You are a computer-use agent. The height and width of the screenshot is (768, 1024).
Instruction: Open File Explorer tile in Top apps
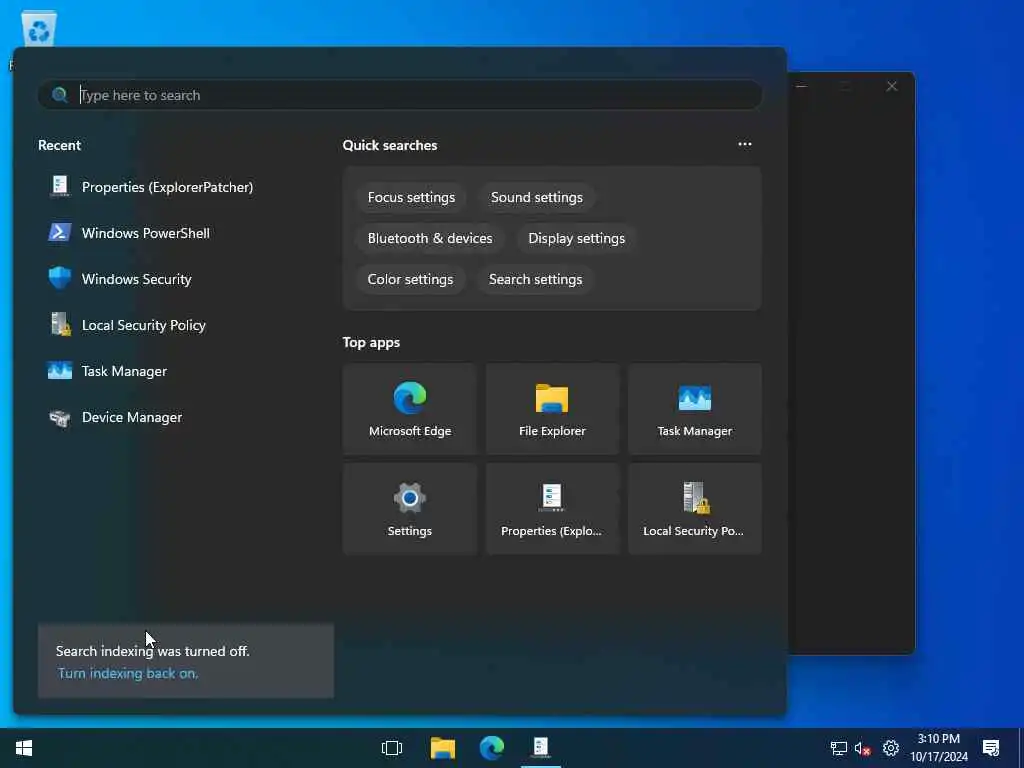(x=552, y=409)
